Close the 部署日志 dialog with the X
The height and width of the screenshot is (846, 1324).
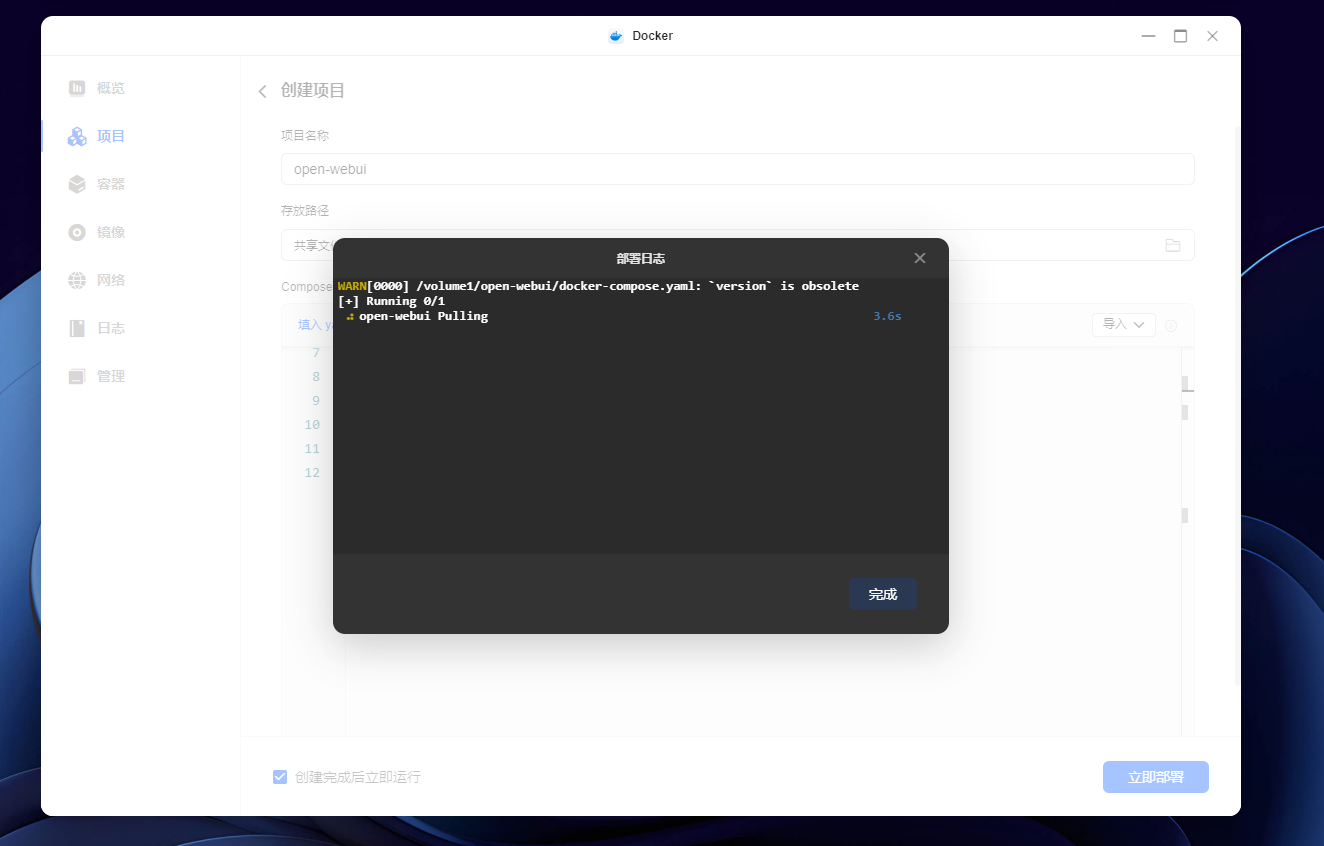(x=920, y=258)
